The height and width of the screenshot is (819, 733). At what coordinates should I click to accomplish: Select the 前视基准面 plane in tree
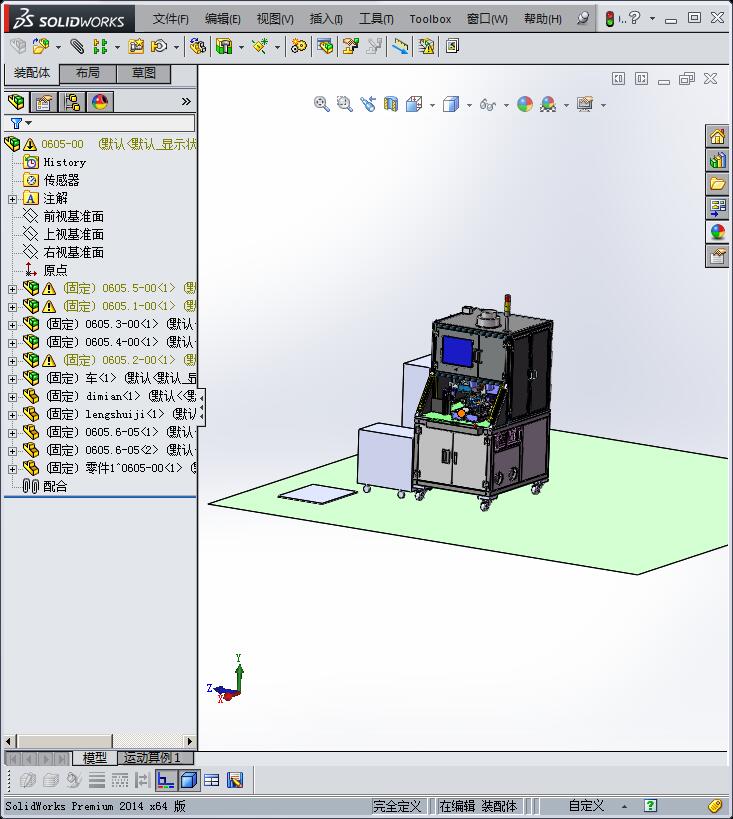point(73,216)
